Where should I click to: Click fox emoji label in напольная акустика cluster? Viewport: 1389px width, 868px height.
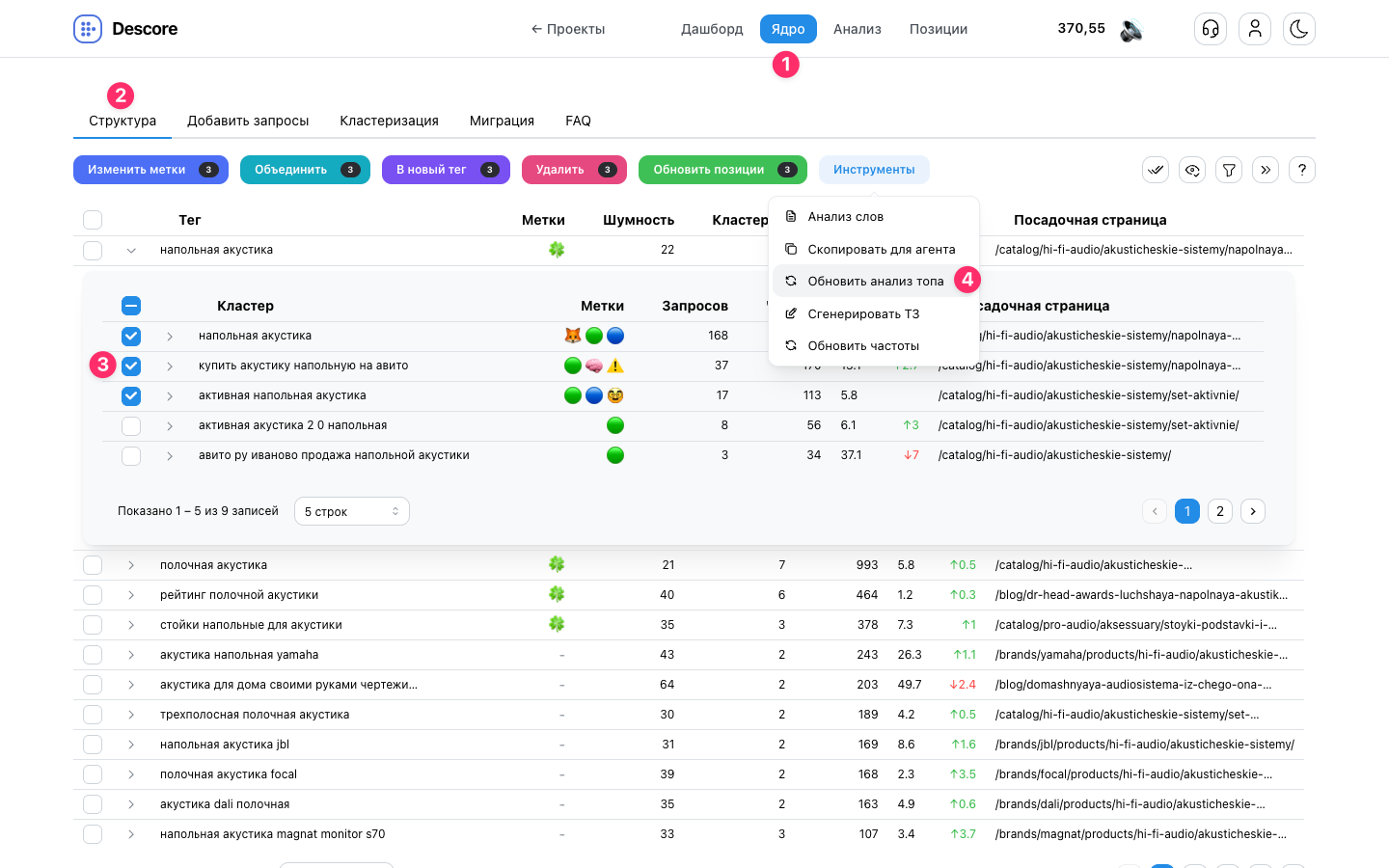[573, 336]
